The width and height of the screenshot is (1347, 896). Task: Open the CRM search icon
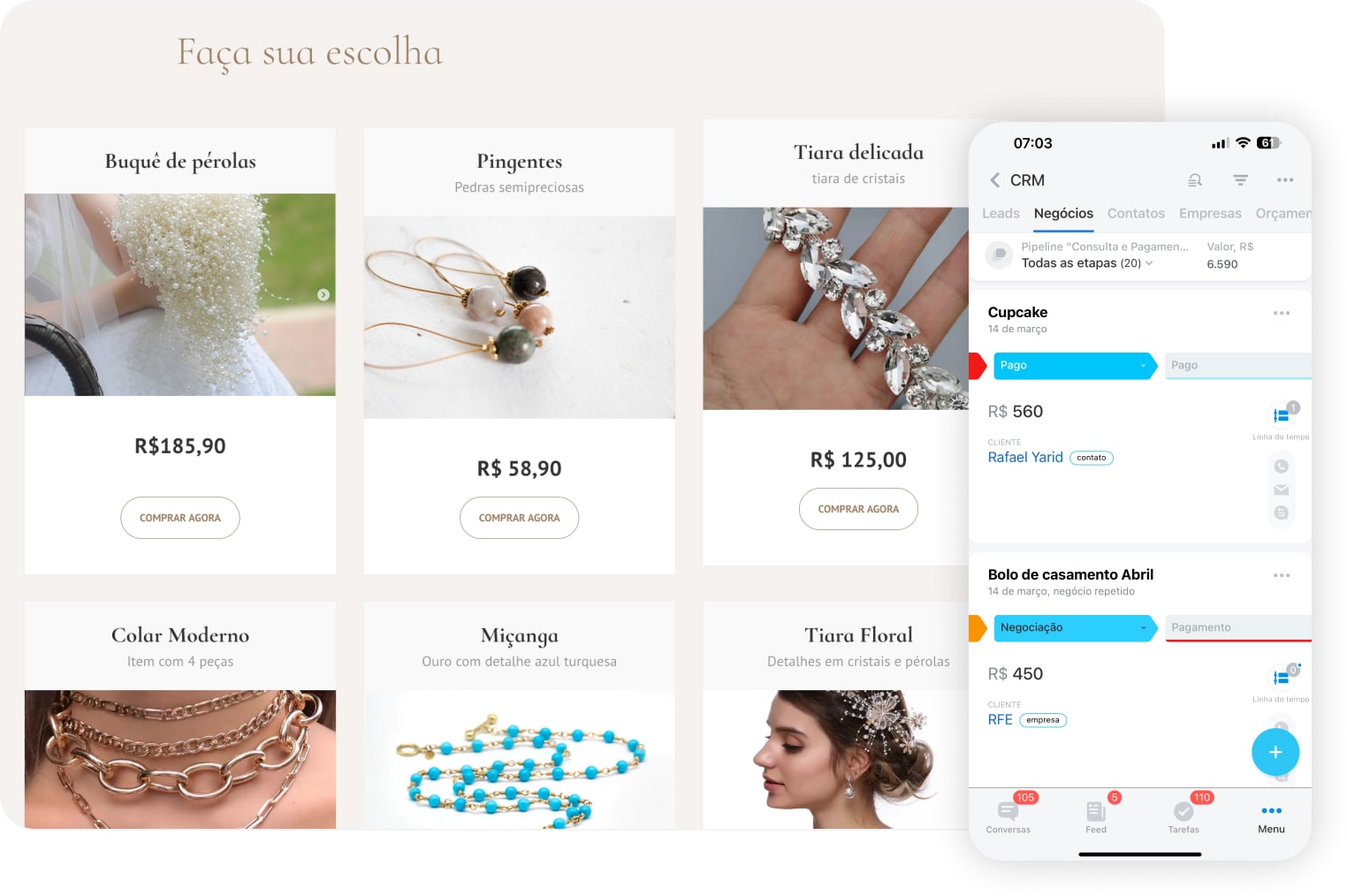pos(1195,180)
